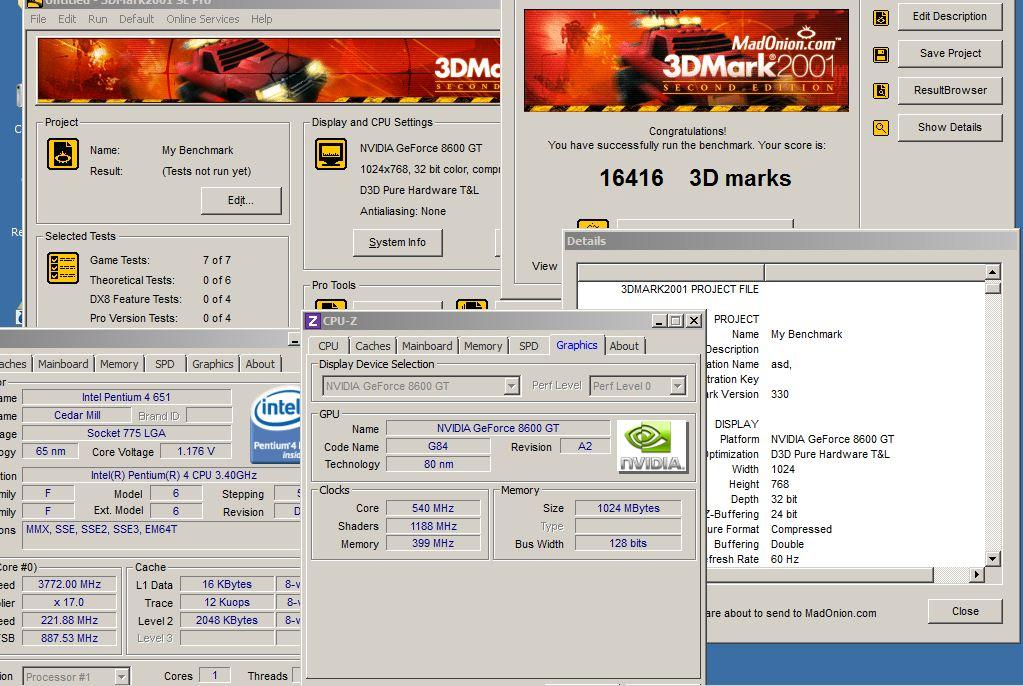The height and width of the screenshot is (686, 1023).
Task: Click Details horizontal scroll right arrow
Action: point(977,574)
